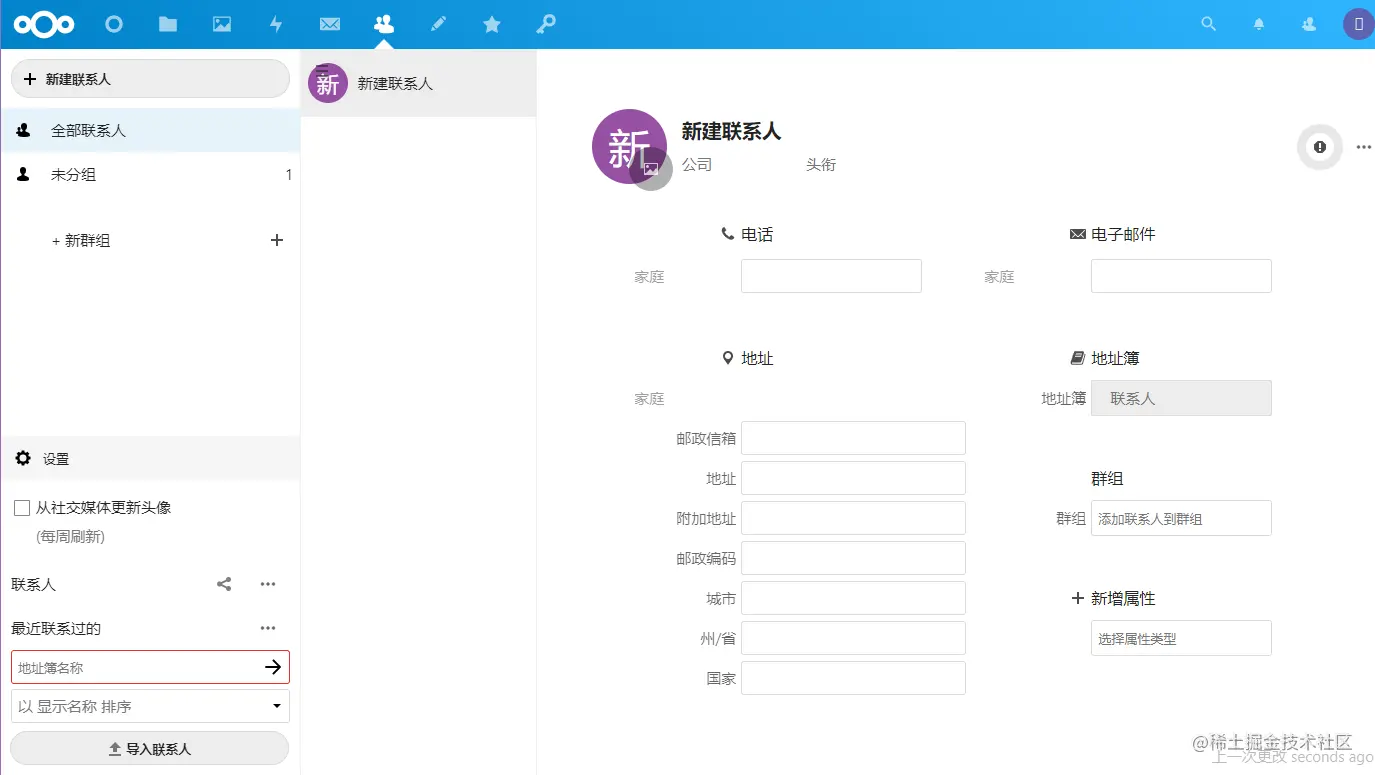Open the 选择属性类型 property type dropdown
The width and height of the screenshot is (1375, 775).
(x=1181, y=637)
